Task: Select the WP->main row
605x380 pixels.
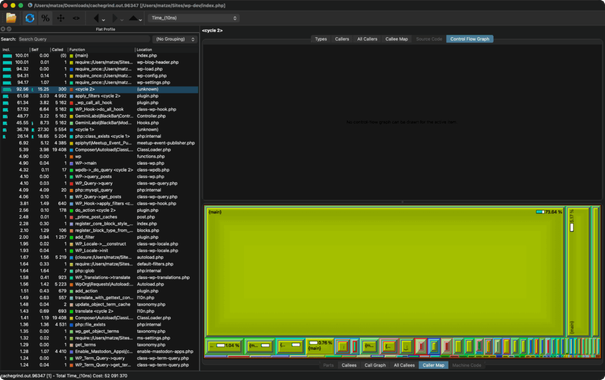Action: pyautogui.click(x=99, y=163)
